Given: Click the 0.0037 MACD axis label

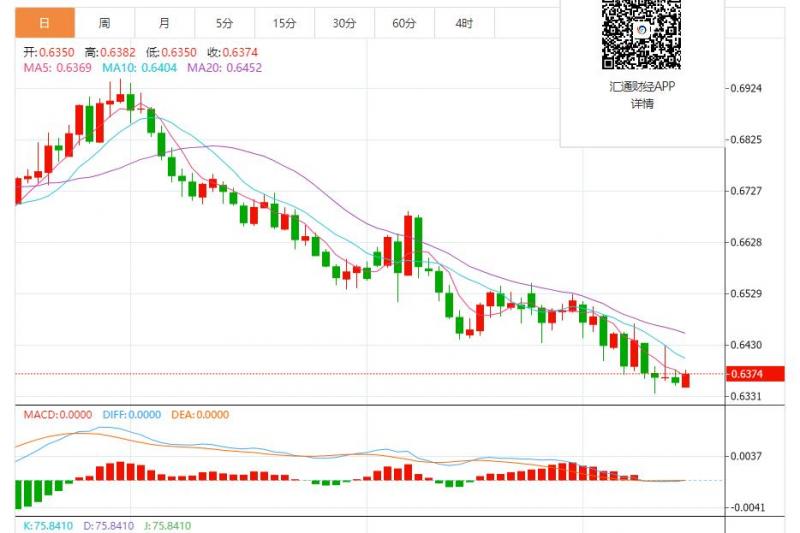Looking at the screenshot, I should tap(745, 456).
